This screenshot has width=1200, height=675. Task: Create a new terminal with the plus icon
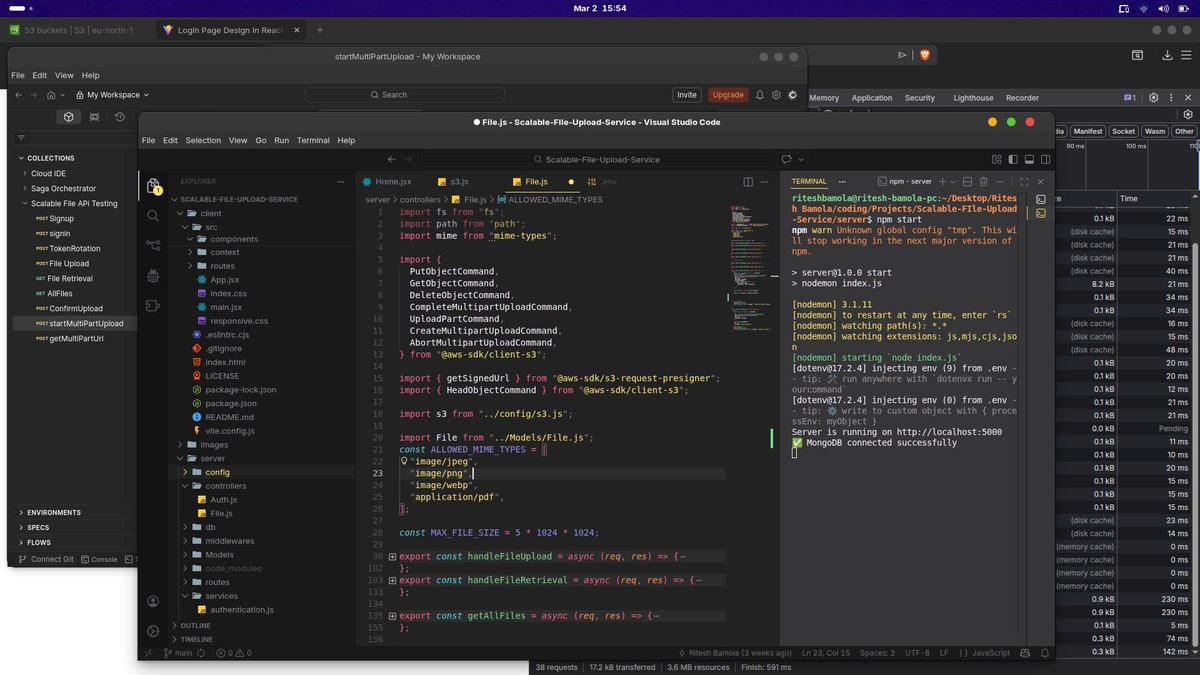point(942,182)
